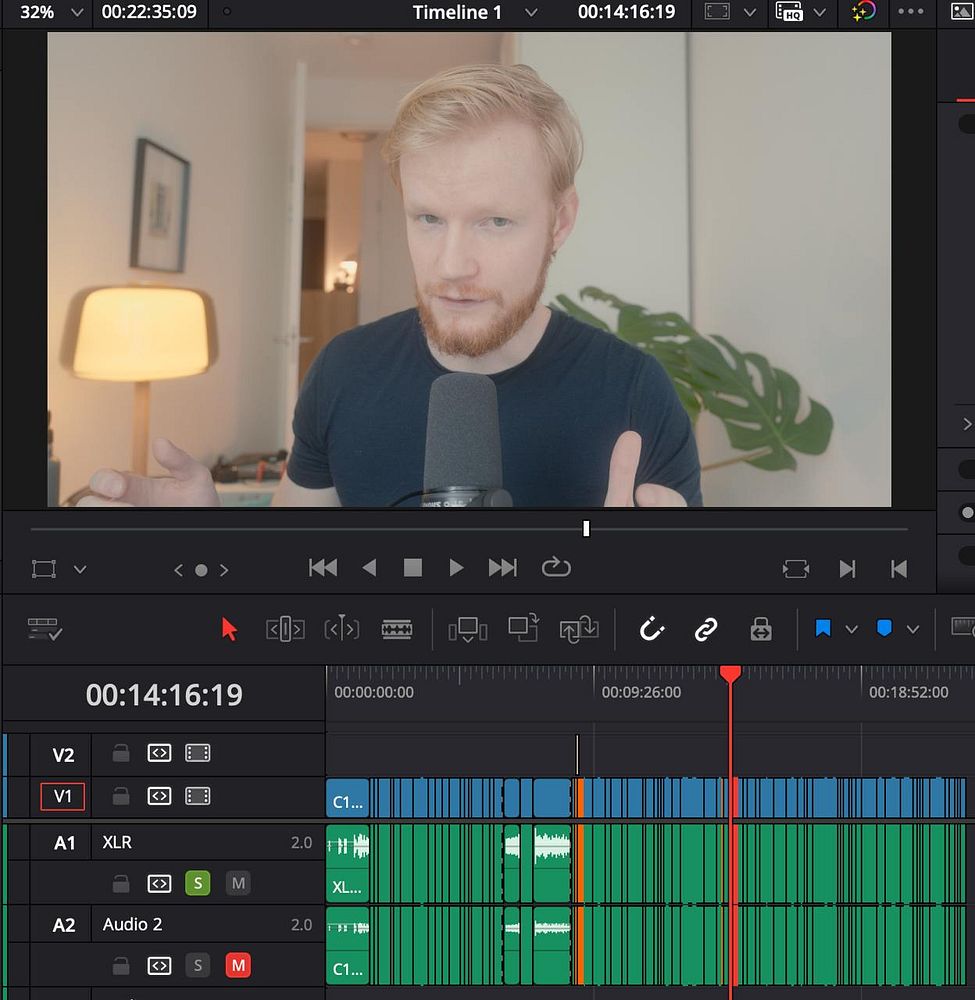Jump to first frame button

[323, 568]
